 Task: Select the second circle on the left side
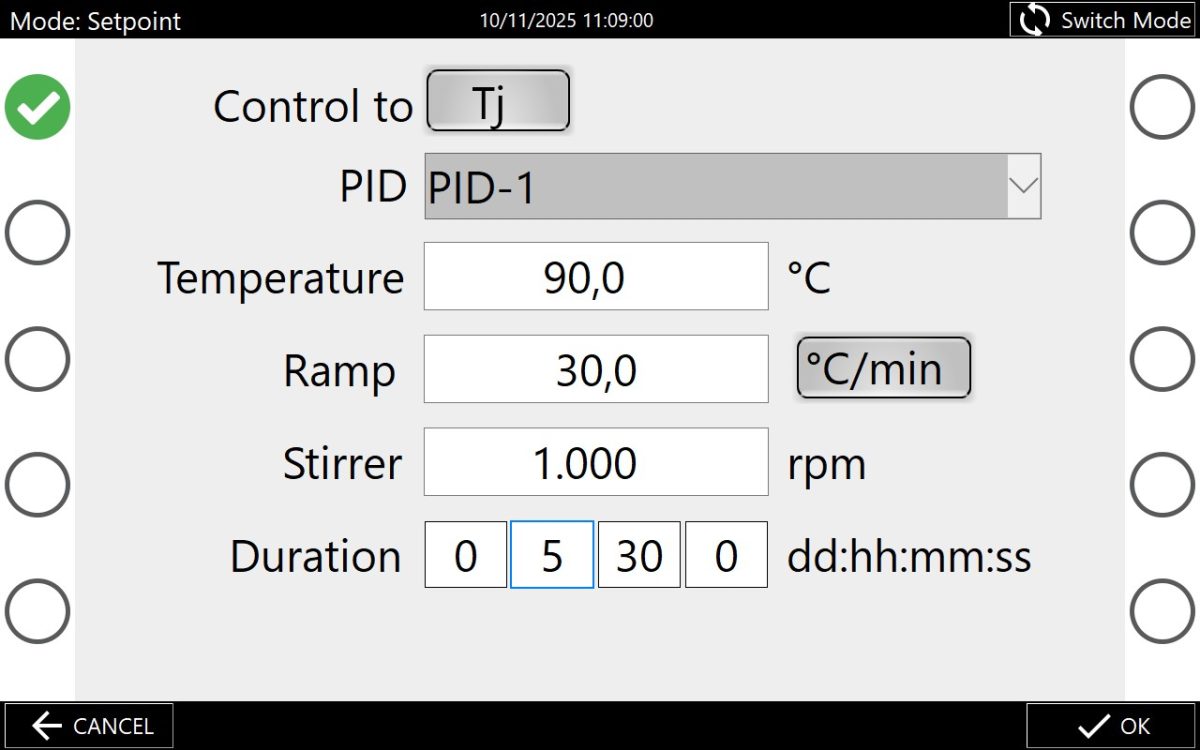(x=37, y=232)
